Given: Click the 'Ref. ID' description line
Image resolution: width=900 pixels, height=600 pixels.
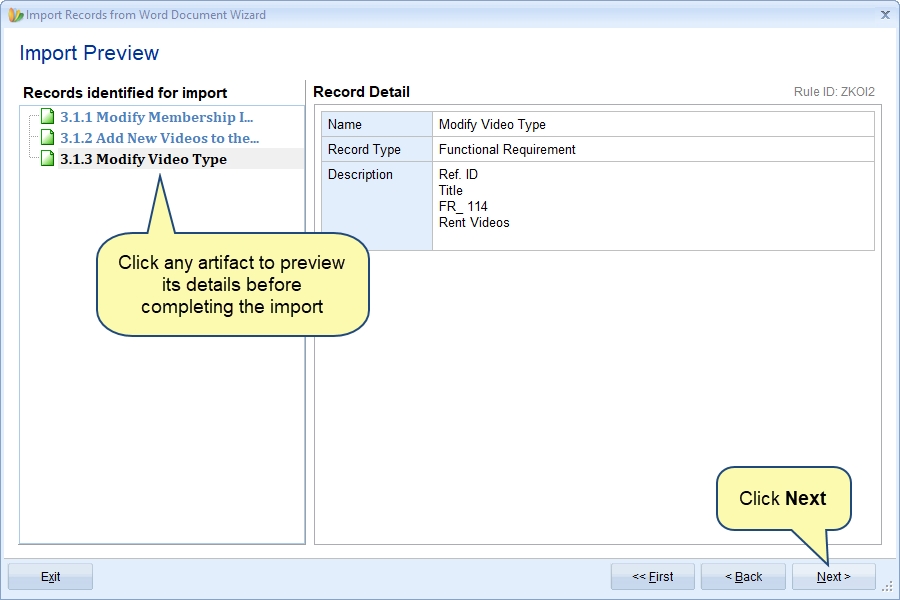Looking at the screenshot, I should pos(458,175).
